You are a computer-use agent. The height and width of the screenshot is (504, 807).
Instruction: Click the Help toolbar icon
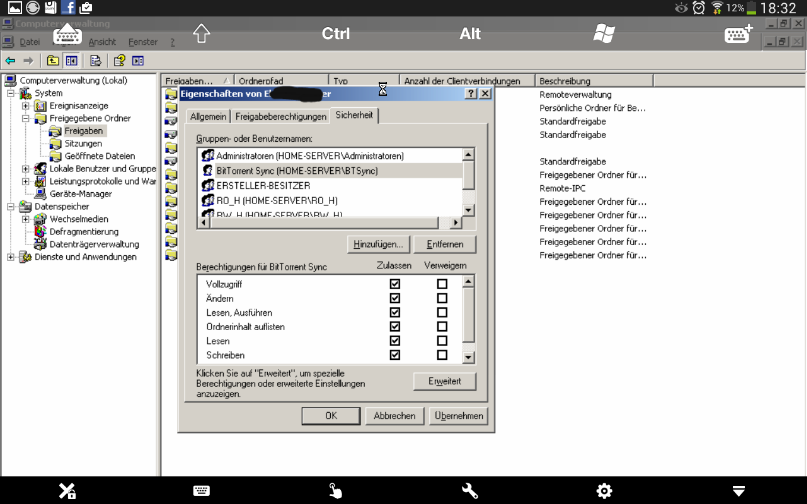point(119,61)
